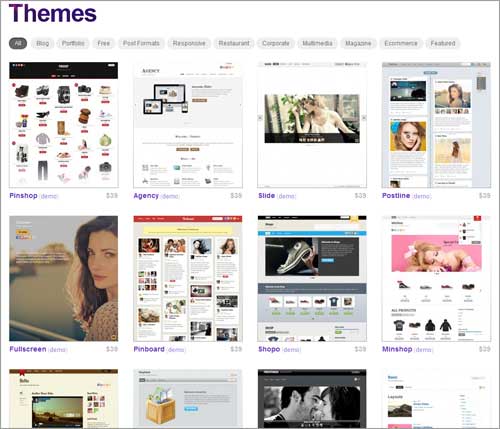Filter themes by Ecommerce
This screenshot has width=500, height=429.
401,43
